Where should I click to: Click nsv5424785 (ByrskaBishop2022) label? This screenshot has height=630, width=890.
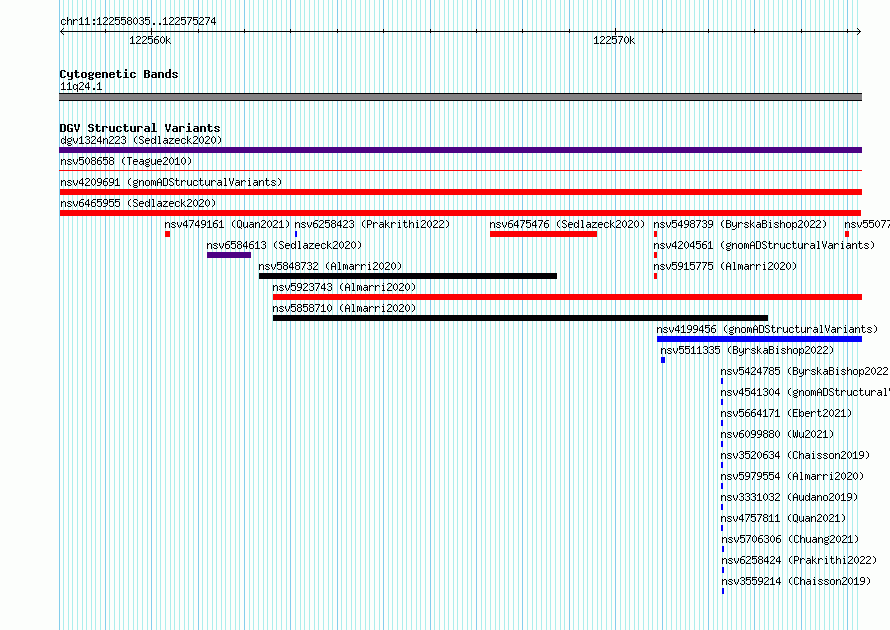click(805, 371)
